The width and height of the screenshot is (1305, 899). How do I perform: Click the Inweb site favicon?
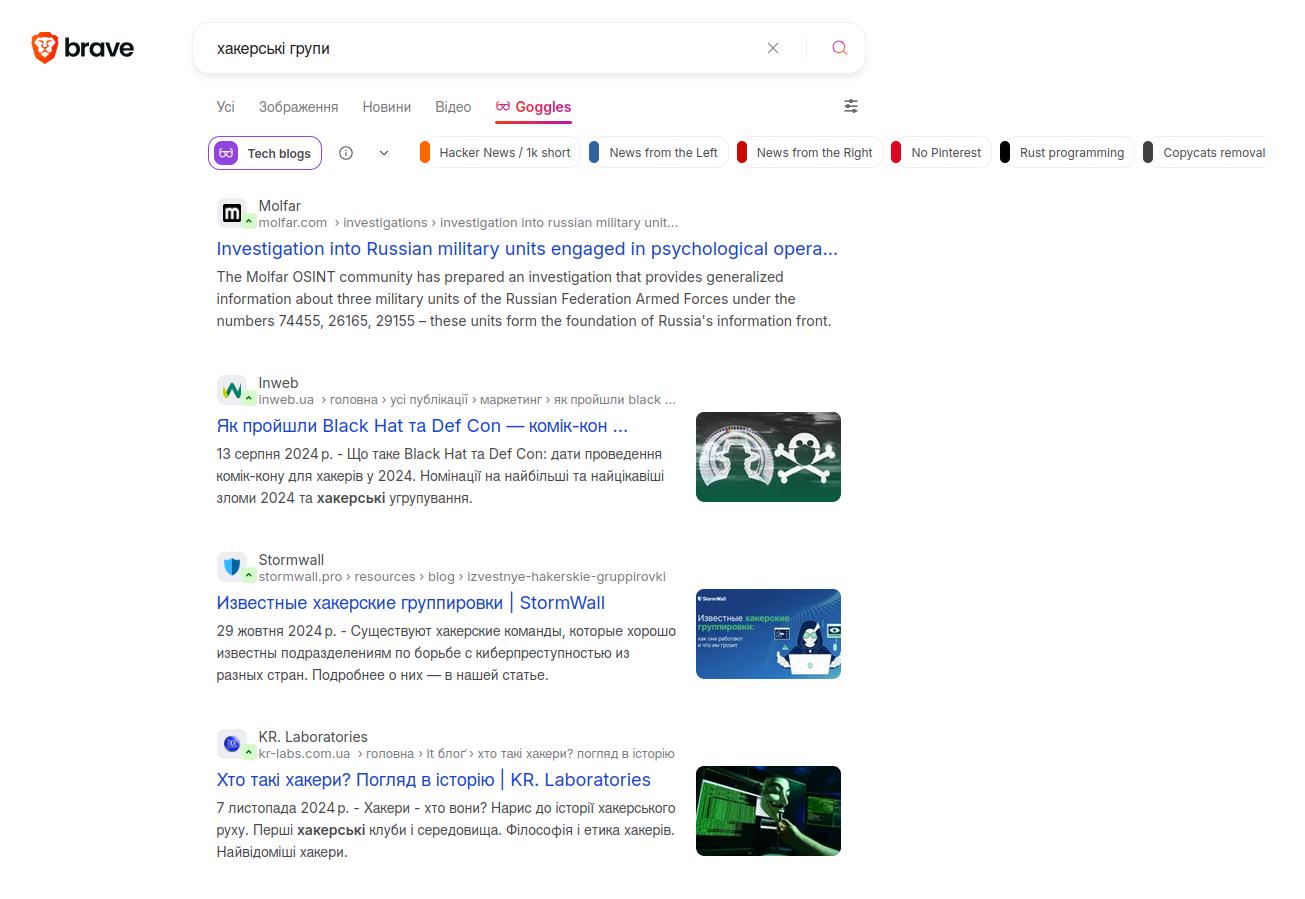click(232, 390)
